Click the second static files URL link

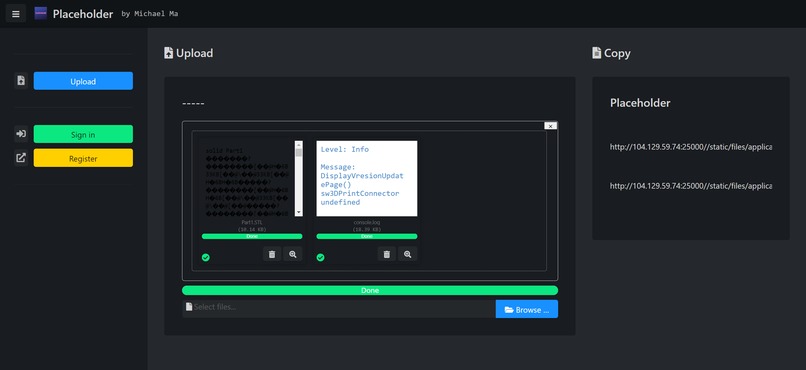[690, 186]
